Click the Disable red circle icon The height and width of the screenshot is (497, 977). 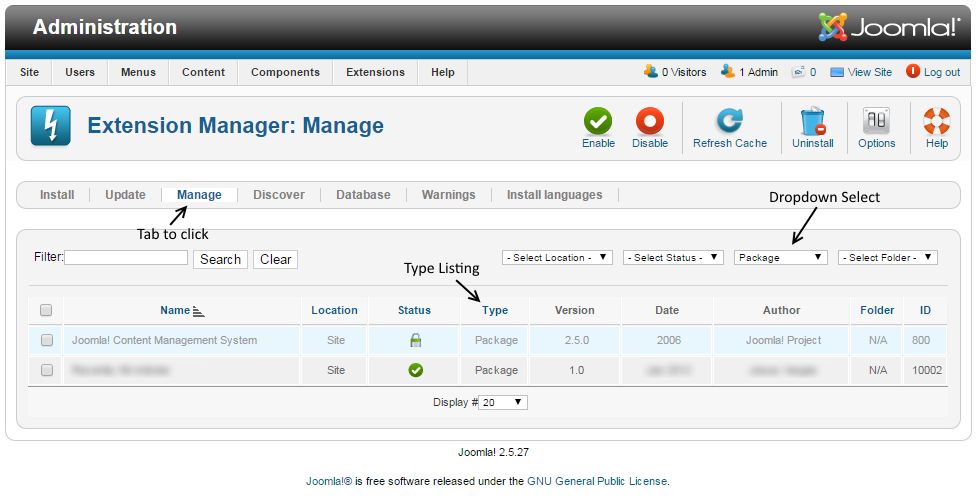pos(650,121)
